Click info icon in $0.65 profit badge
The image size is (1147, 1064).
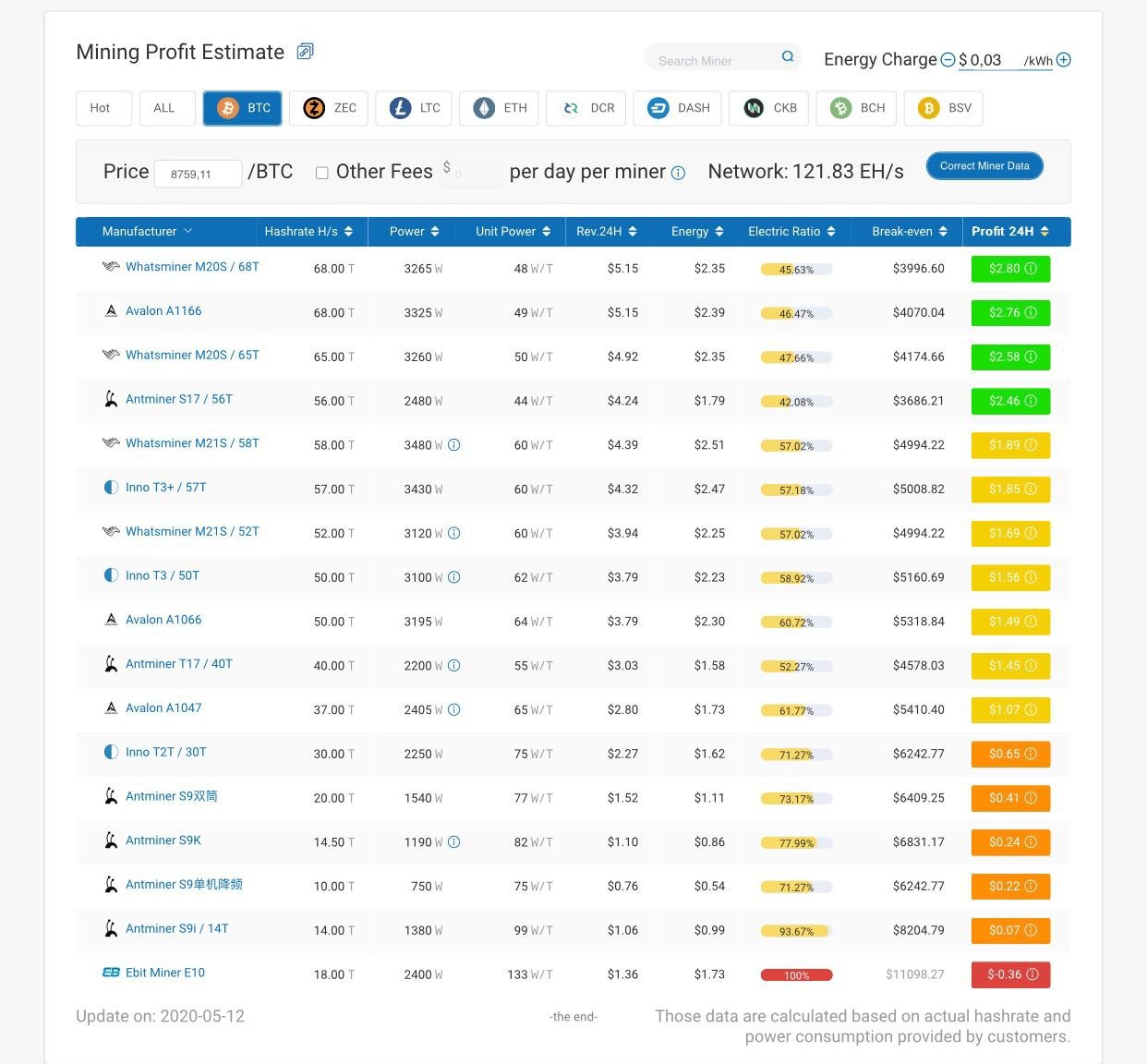pos(1031,754)
